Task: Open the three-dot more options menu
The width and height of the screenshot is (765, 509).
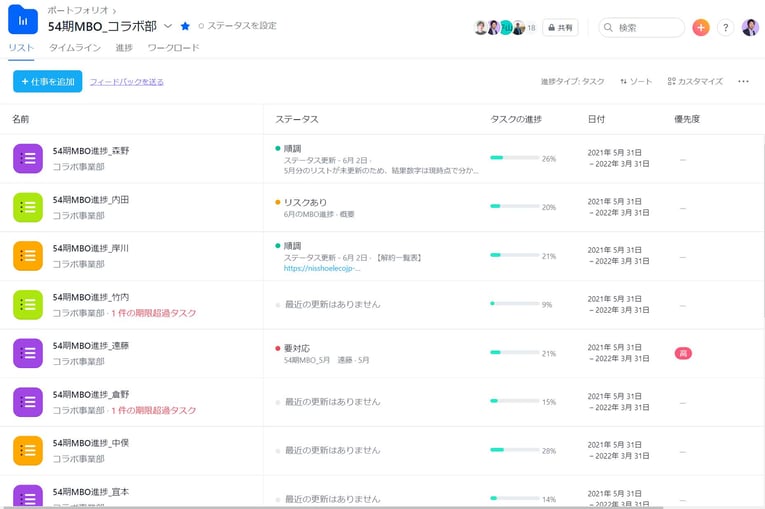Action: click(743, 82)
